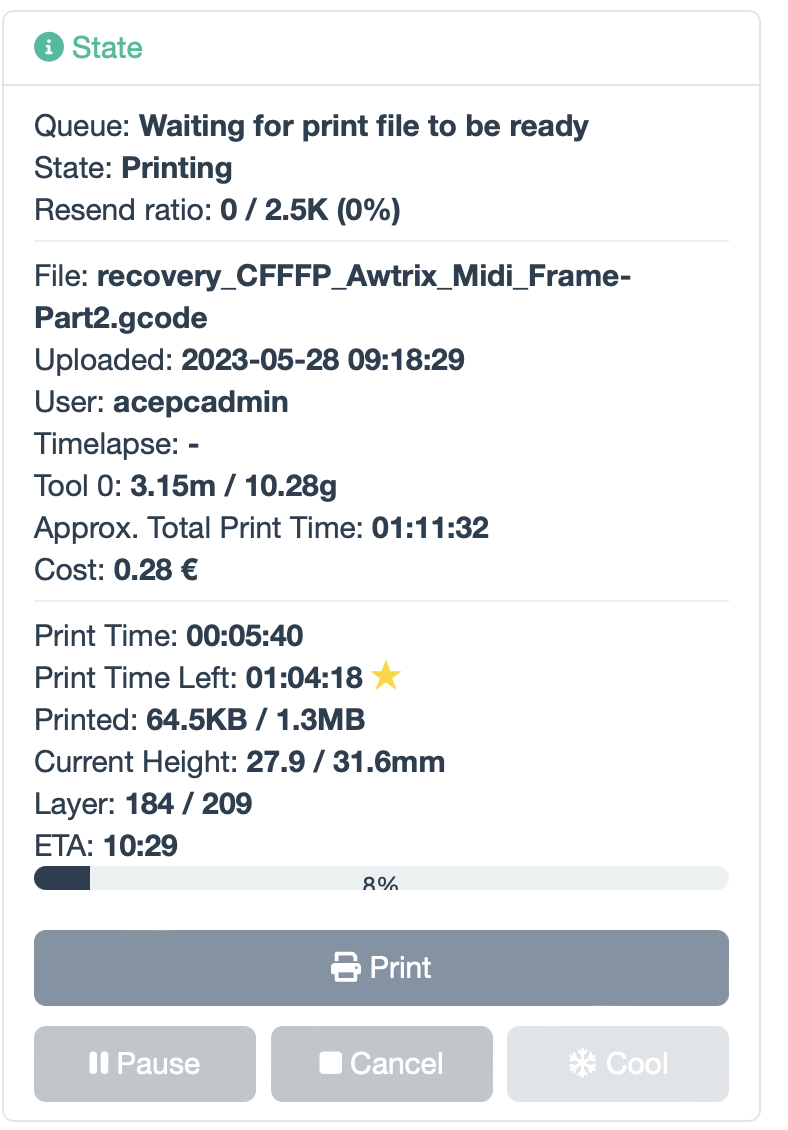Click the printer icon on the Print button
The height and width of the screenshot is (1130, 788).
pos(347,967)
